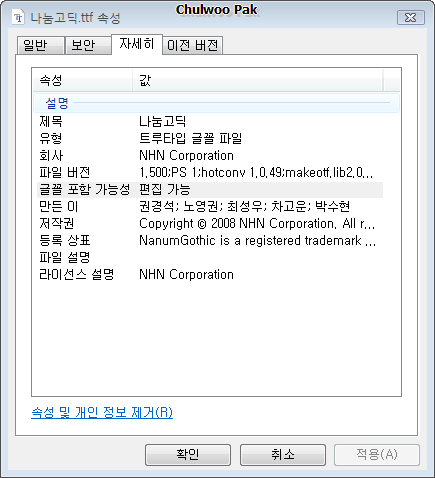Image resolution: width=435 pixels, height=478 pixels.
Task: Select the 회사 property row
Action: [x=210, y=155]
